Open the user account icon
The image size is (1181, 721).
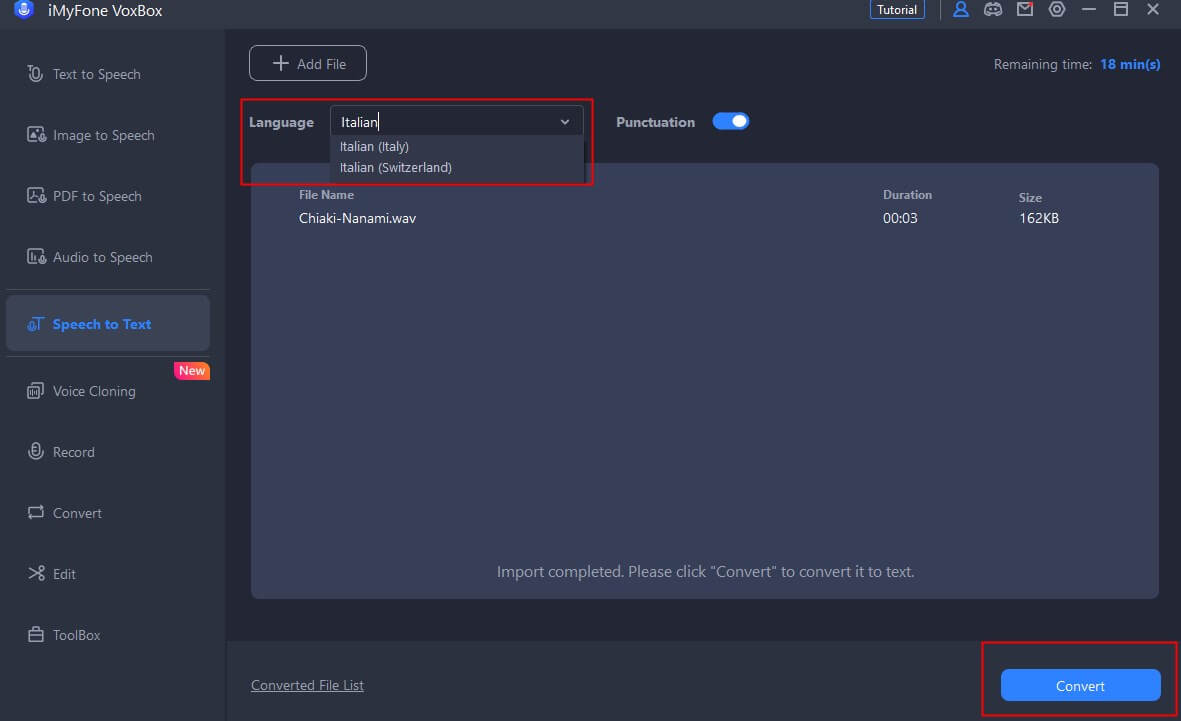pos(960,10)
